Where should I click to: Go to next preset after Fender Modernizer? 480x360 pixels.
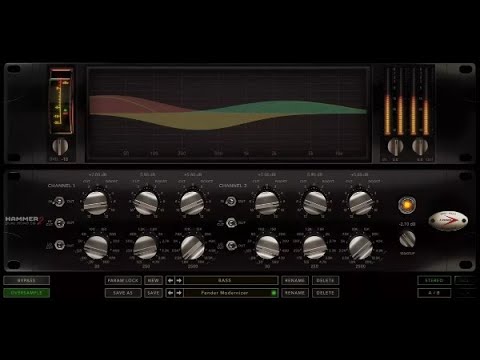pyautogui.click(x=179, y=293)
